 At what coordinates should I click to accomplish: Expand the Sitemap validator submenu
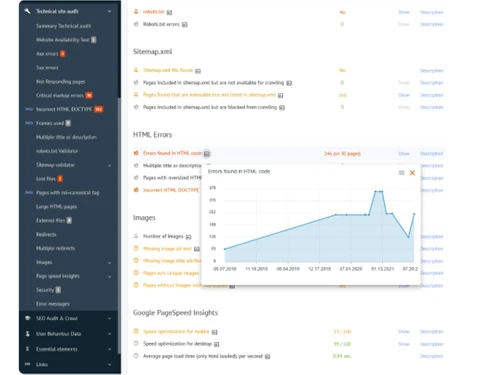coord(109,165)
